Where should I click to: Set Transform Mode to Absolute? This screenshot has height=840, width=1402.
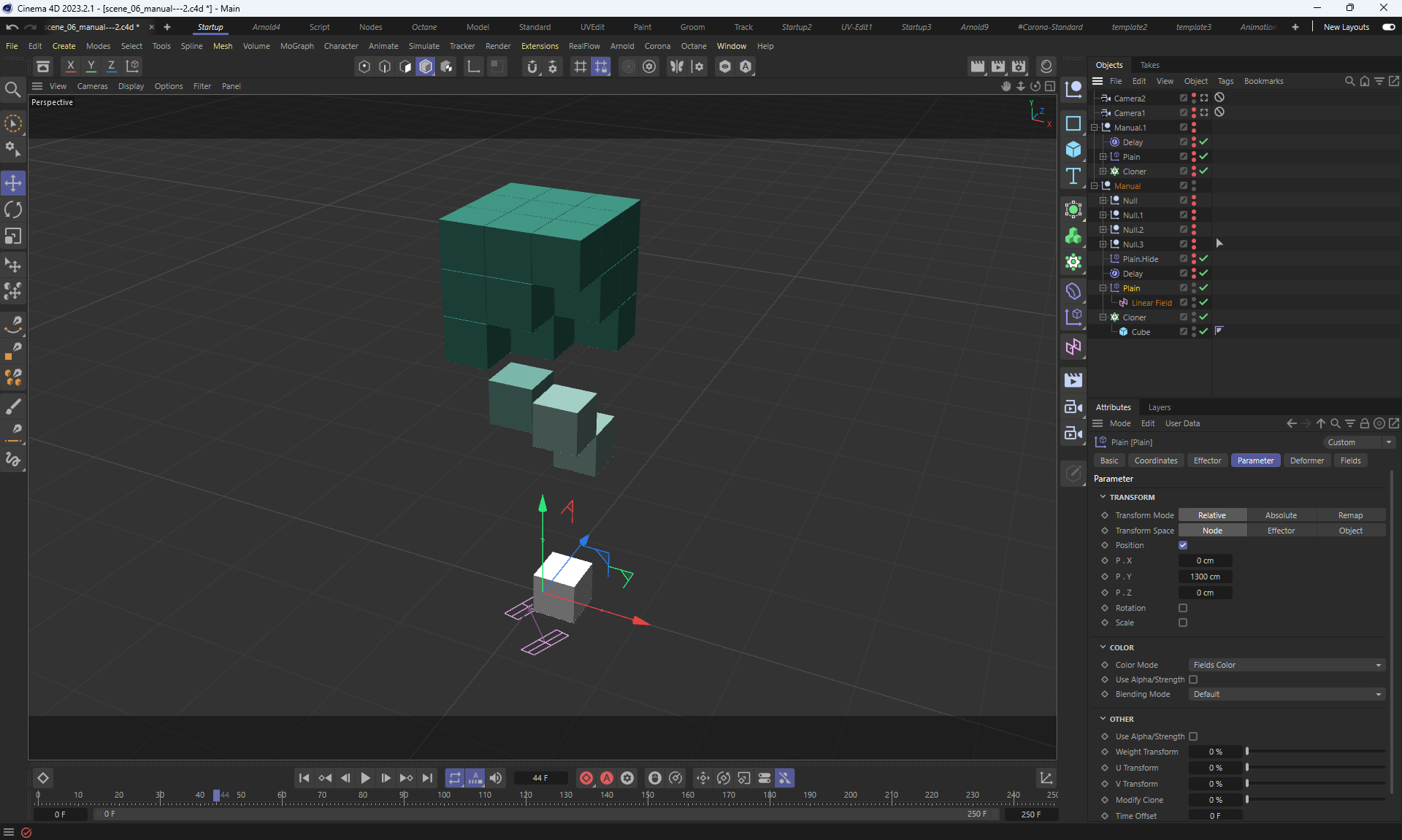[x=1281, y=515]
